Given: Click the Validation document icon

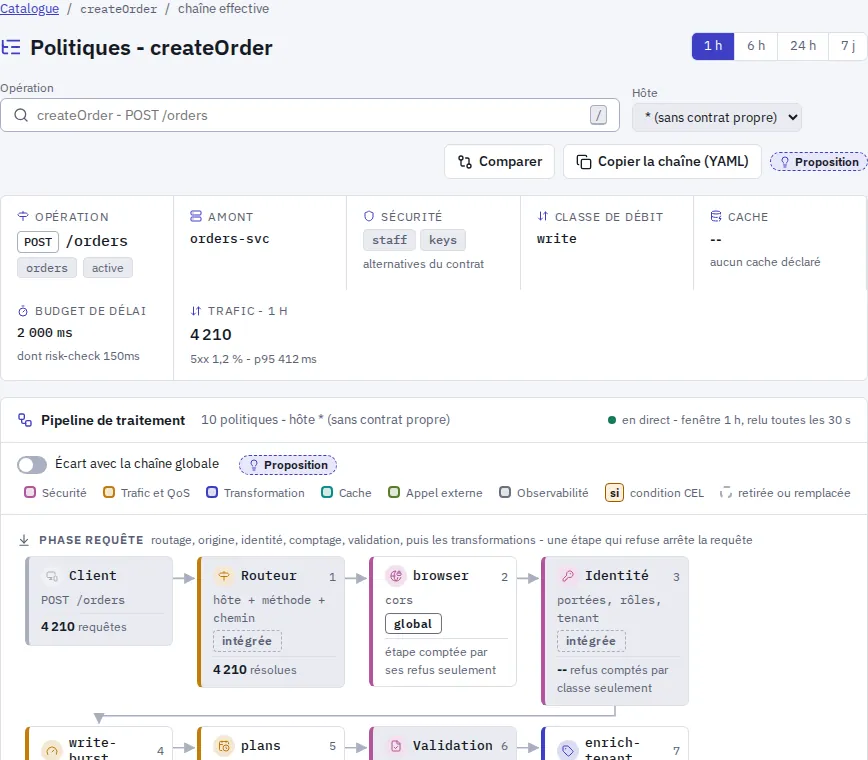Looking at the screenshot, I should (396, 747).
